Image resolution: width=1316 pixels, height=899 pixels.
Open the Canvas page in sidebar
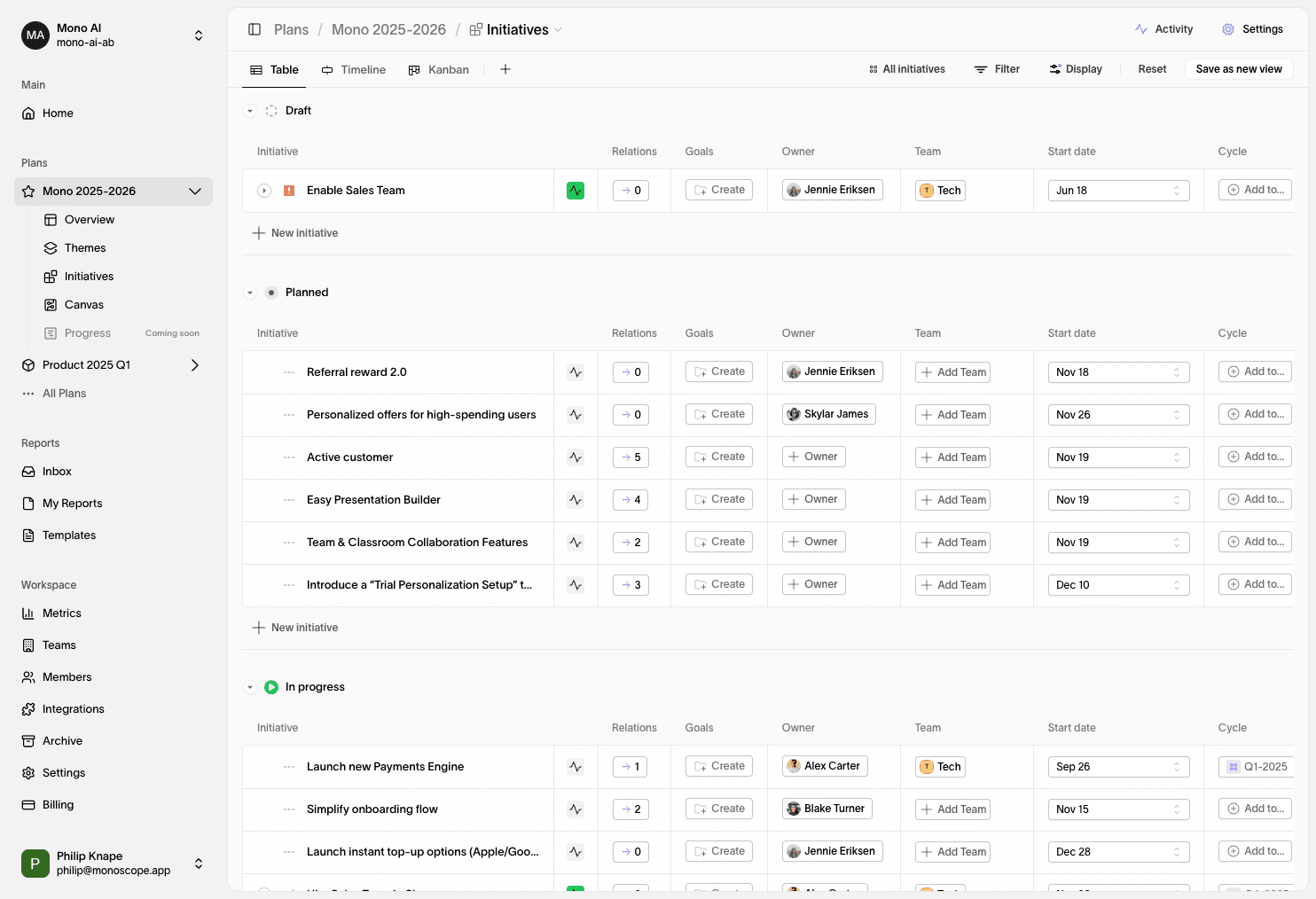pos(83,305)
